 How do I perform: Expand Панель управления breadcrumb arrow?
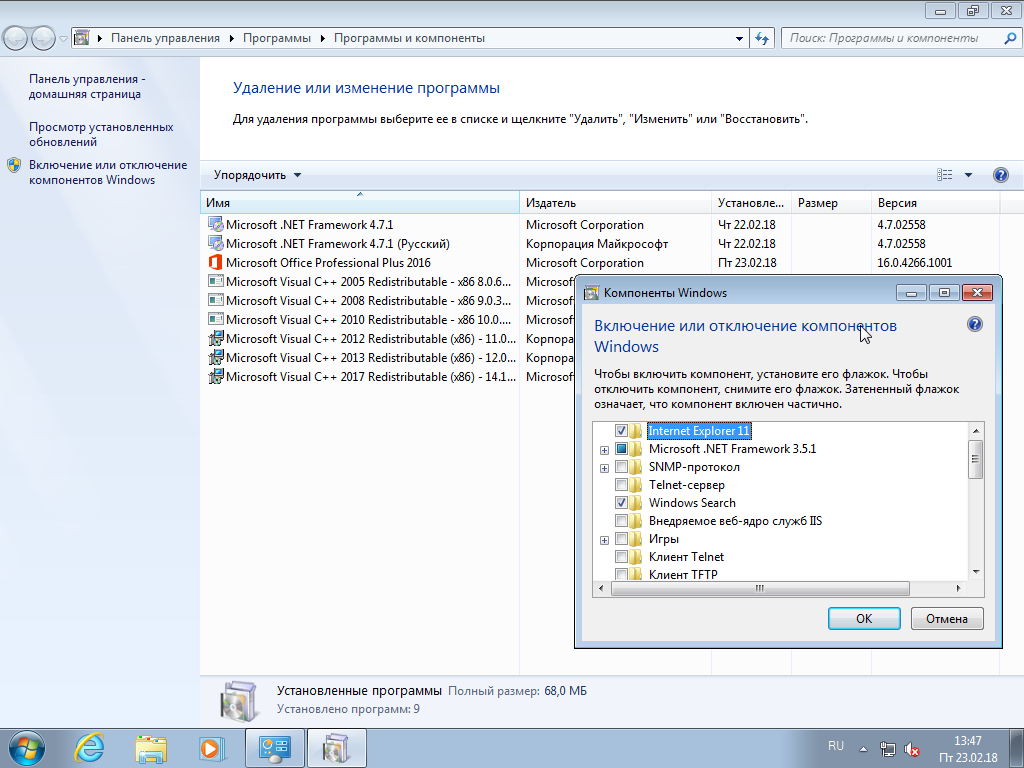[231, 39]
